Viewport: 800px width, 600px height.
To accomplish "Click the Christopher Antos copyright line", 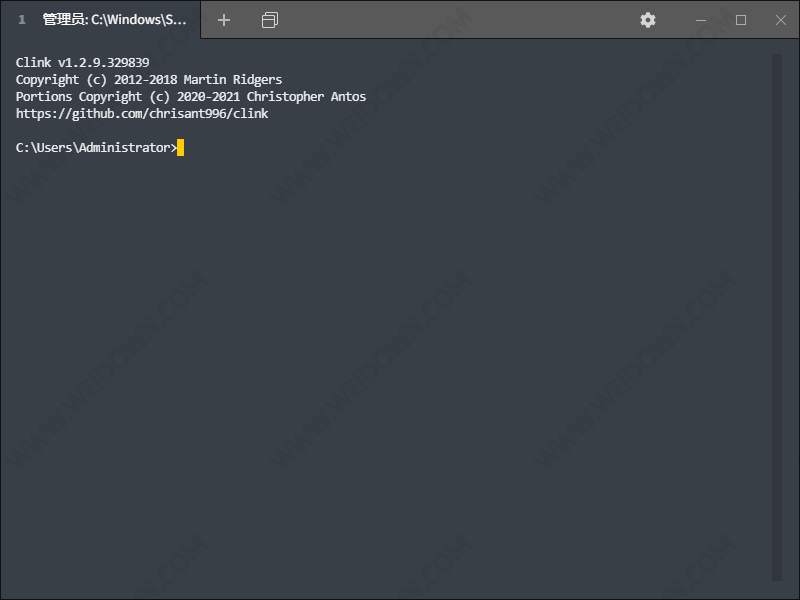I will [191, 96].
